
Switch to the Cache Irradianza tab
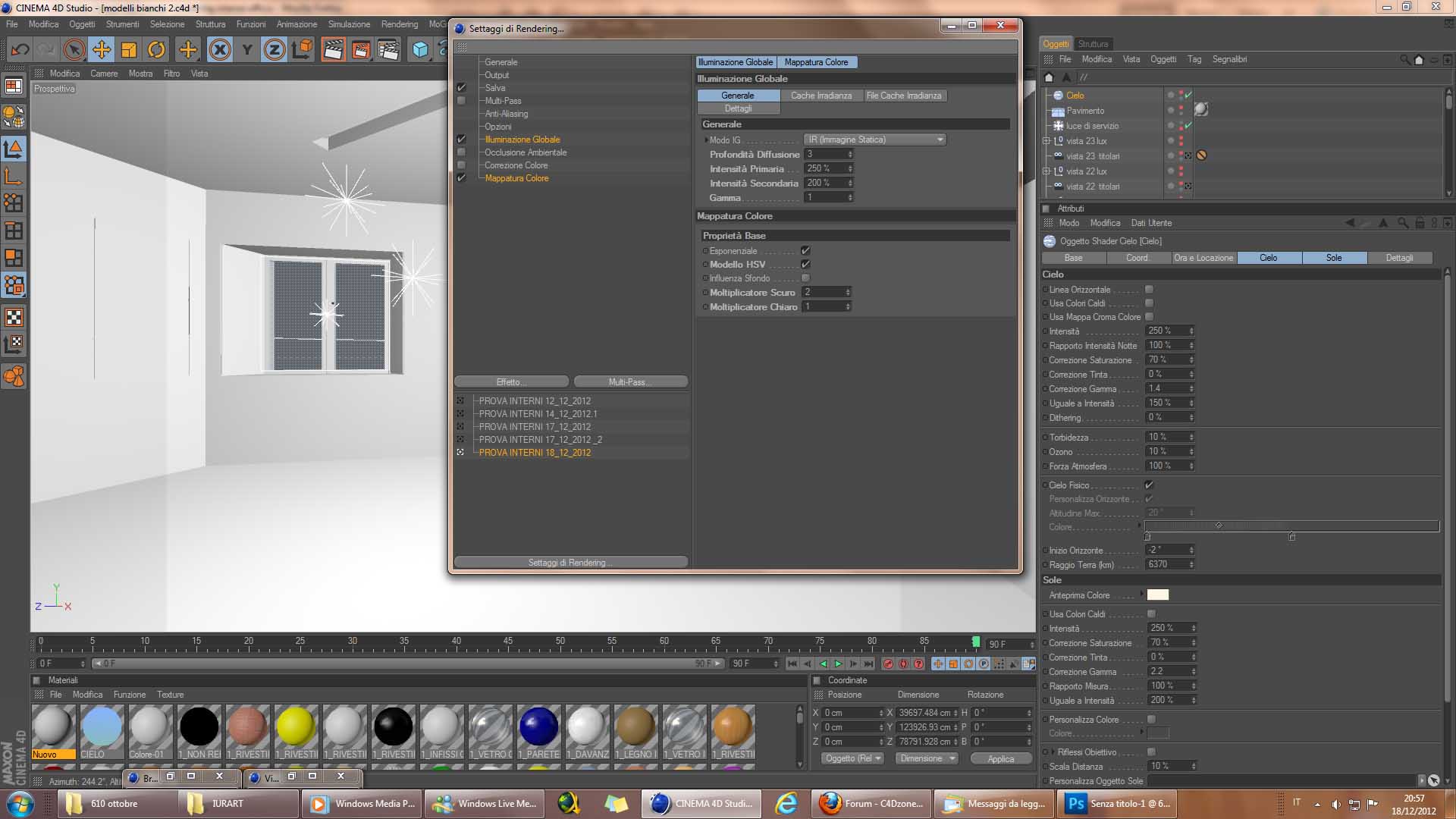click(x=821, y=96)
